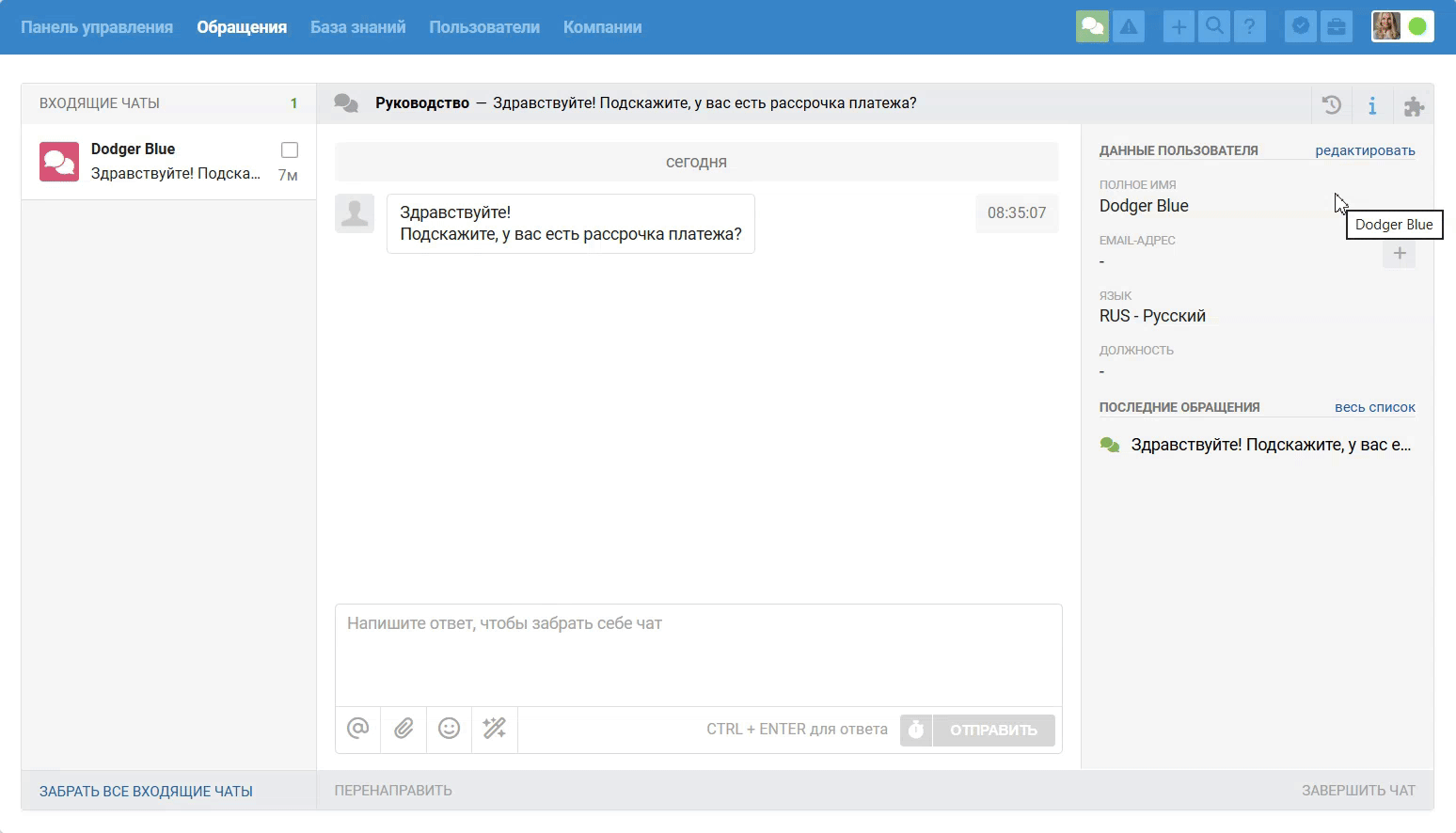The image size is (1456, 833).
Task: Open help via the question mark icon
Action: 1249,26
